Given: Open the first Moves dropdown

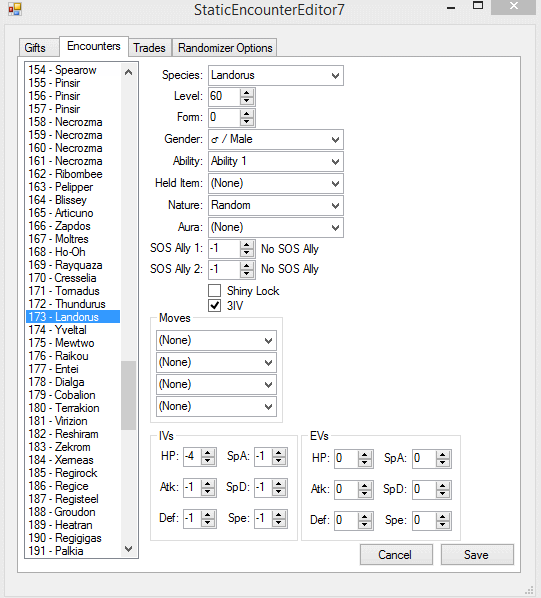Looking at the screenshot, I should tap(216, 341).
